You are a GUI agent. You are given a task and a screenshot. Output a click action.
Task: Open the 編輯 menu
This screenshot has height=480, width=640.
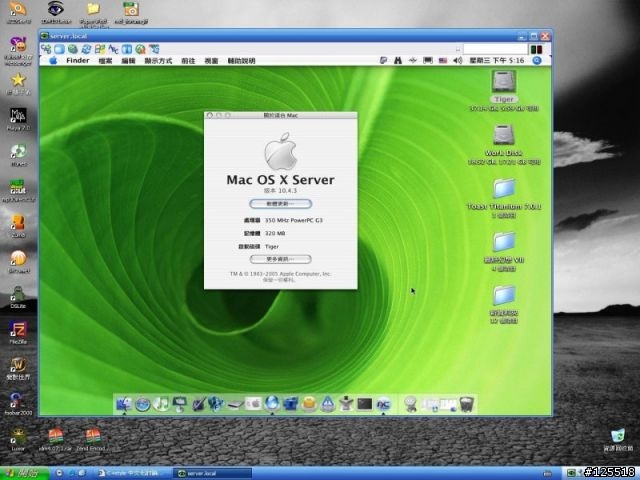(128, 61)
